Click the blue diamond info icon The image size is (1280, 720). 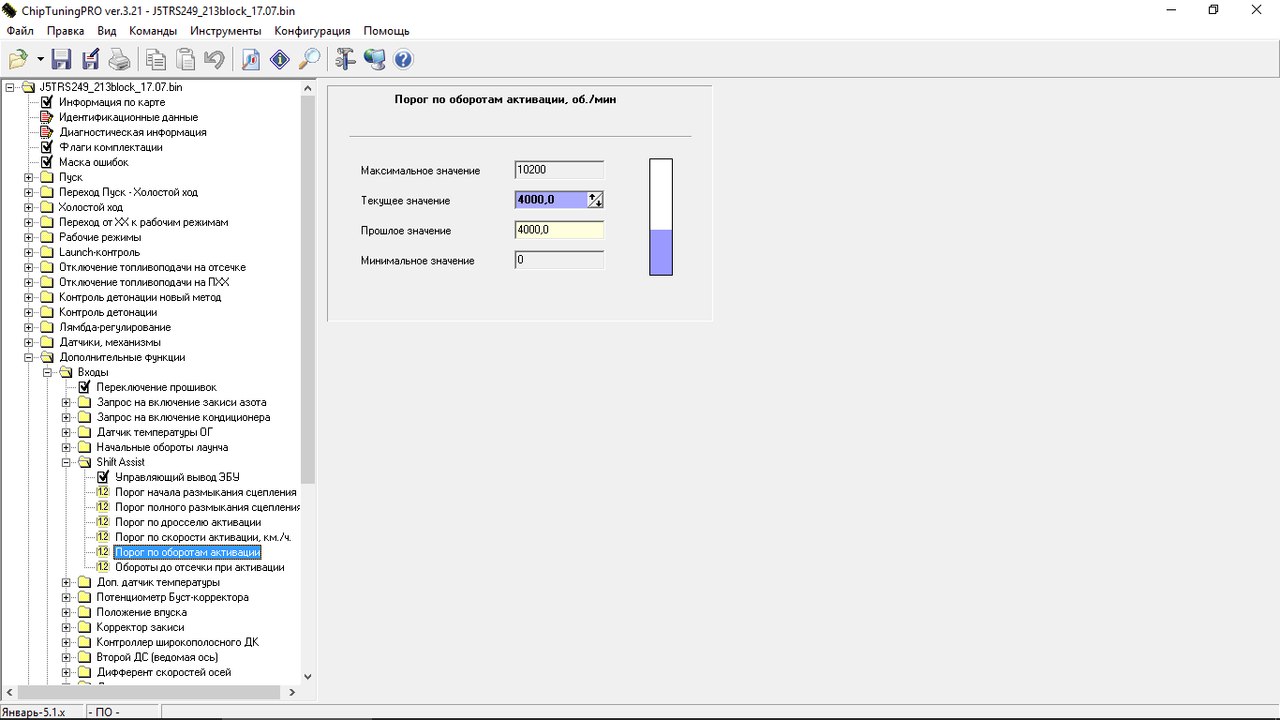click(x=280, y=60)
